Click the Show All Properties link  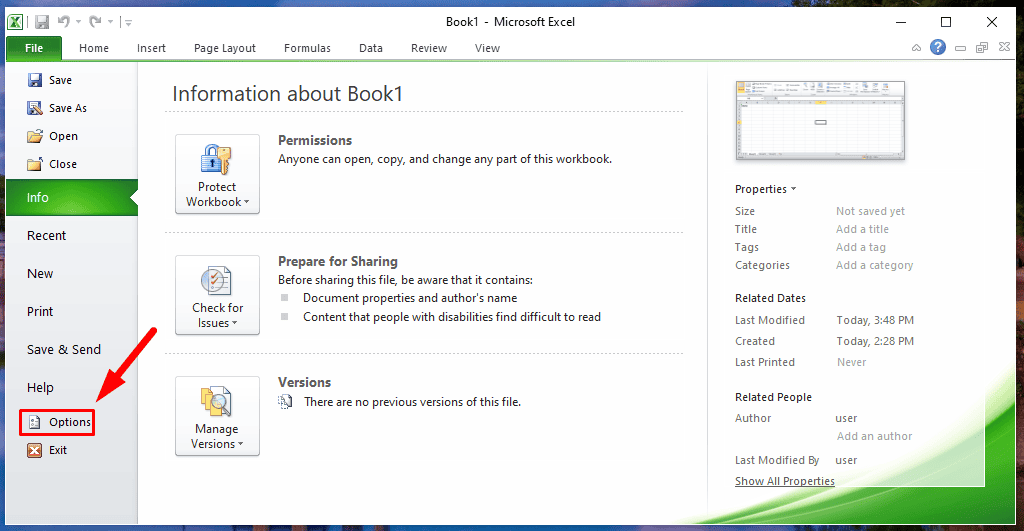784,481
